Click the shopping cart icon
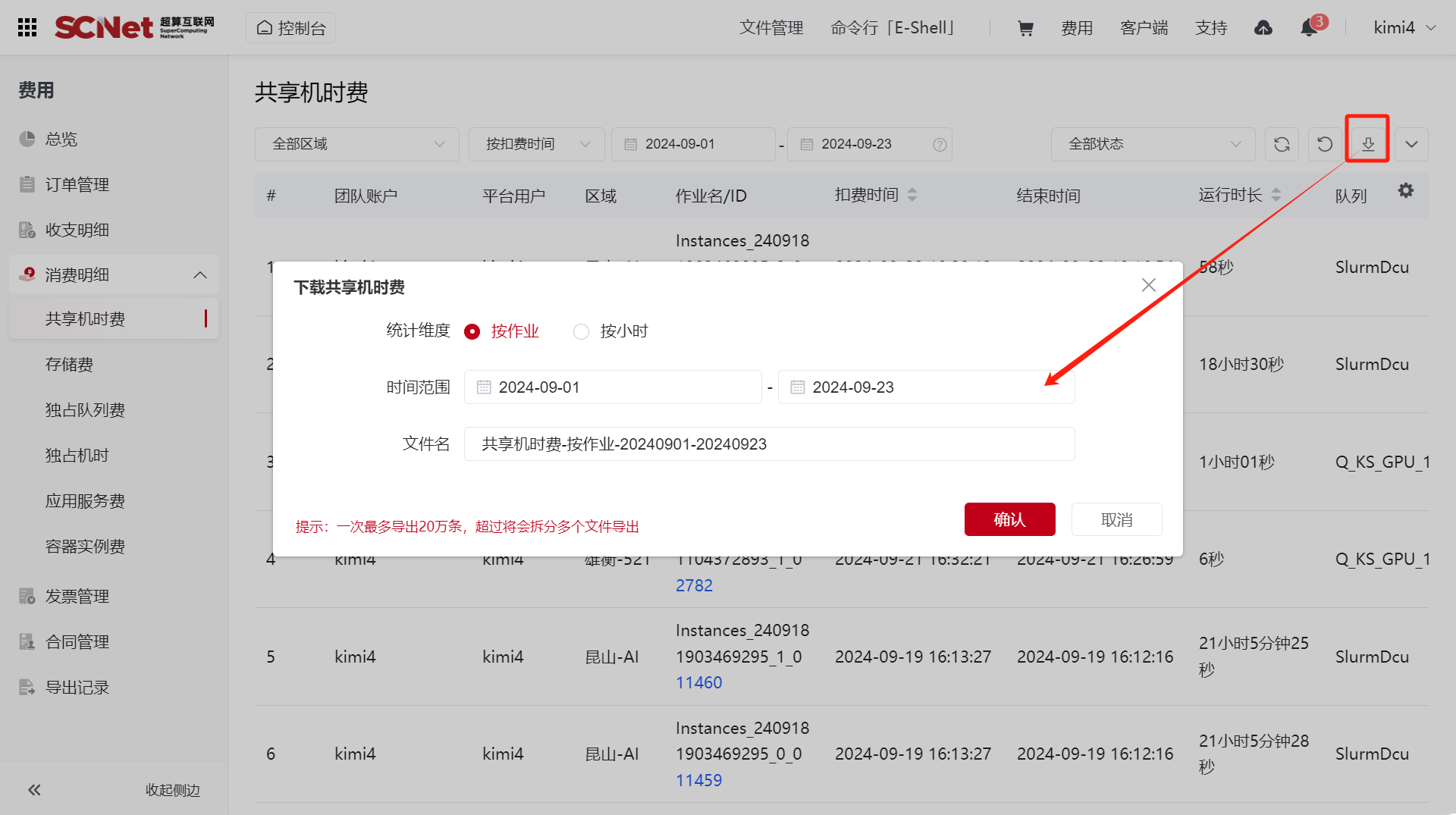 point(1025,28)
